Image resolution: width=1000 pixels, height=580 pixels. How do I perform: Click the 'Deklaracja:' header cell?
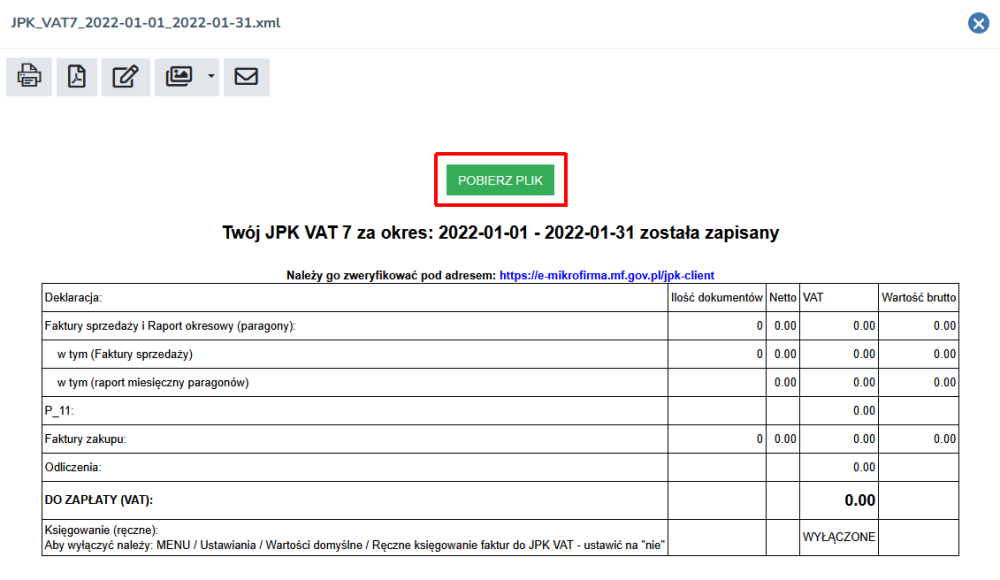(x=74, y=297)
